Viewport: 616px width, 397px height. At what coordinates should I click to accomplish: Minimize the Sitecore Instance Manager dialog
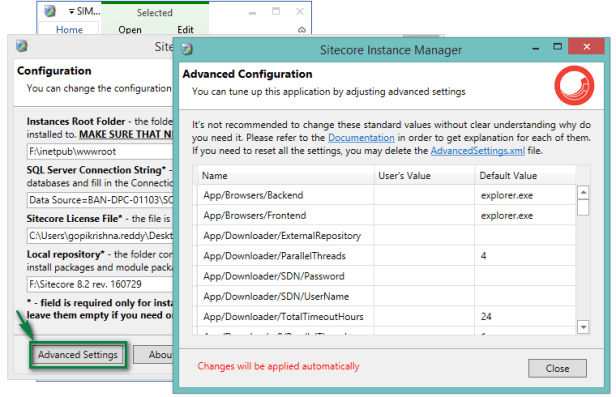[535, 48]
